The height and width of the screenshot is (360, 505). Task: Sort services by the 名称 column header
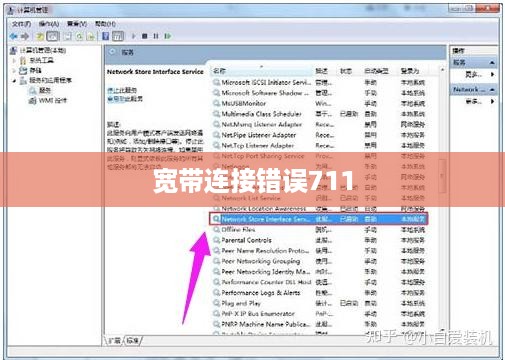point(262,71)
